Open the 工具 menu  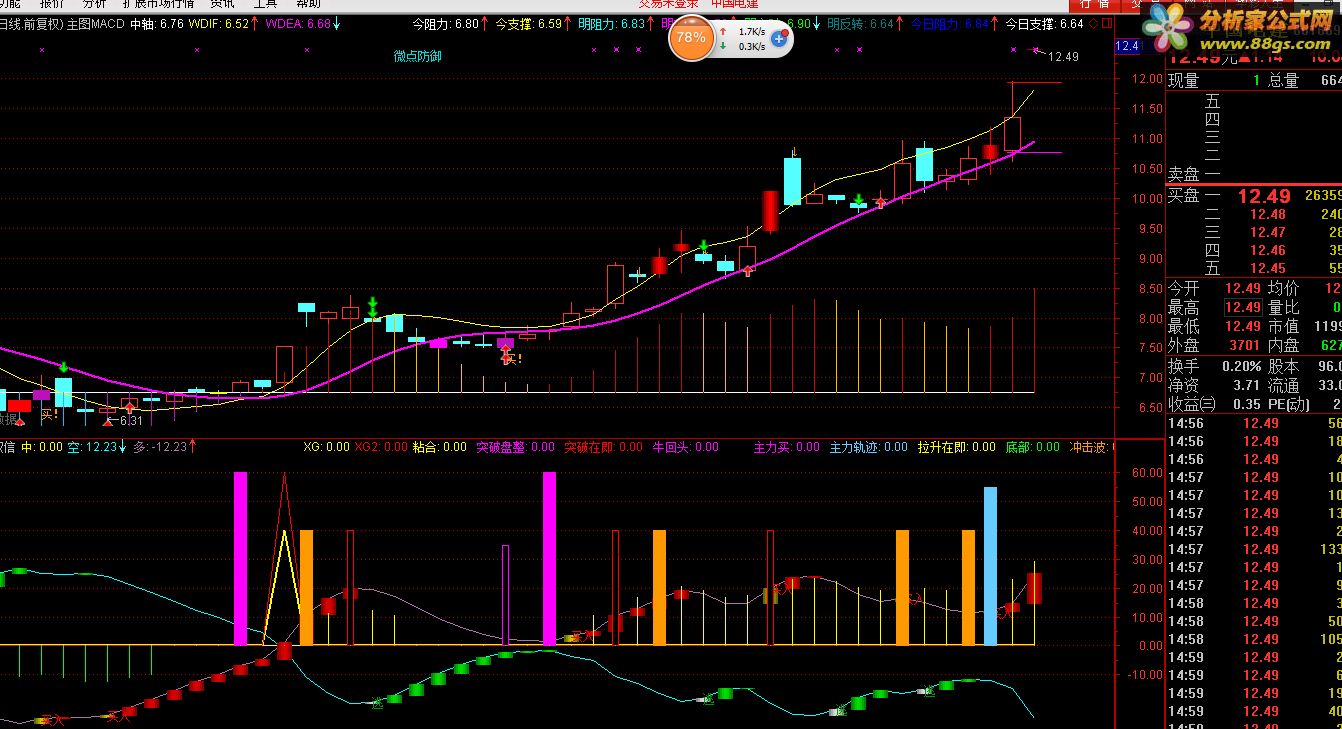(265, 4)
